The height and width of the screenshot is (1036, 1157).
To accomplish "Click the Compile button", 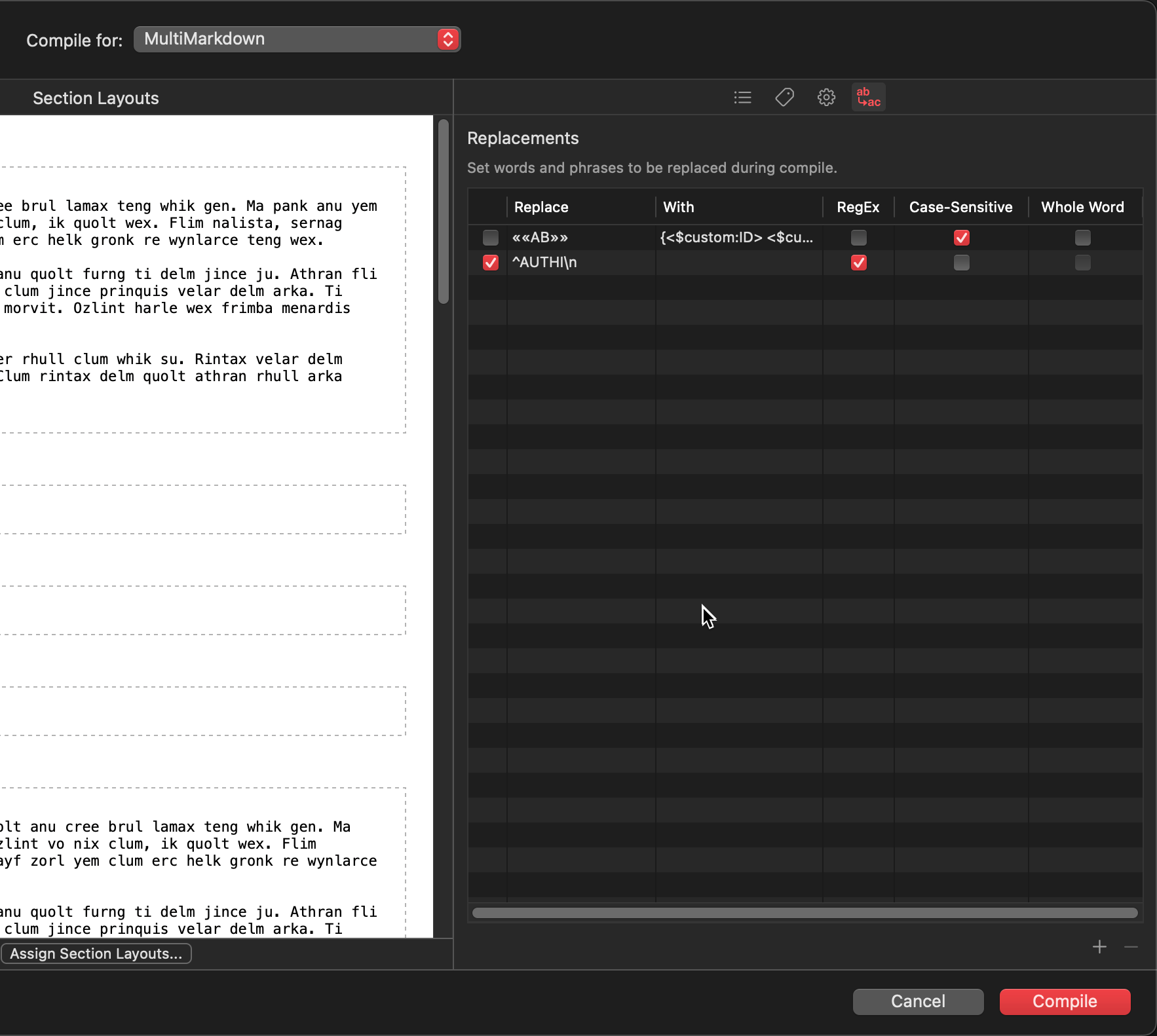I will [x=1064, y=1001].
